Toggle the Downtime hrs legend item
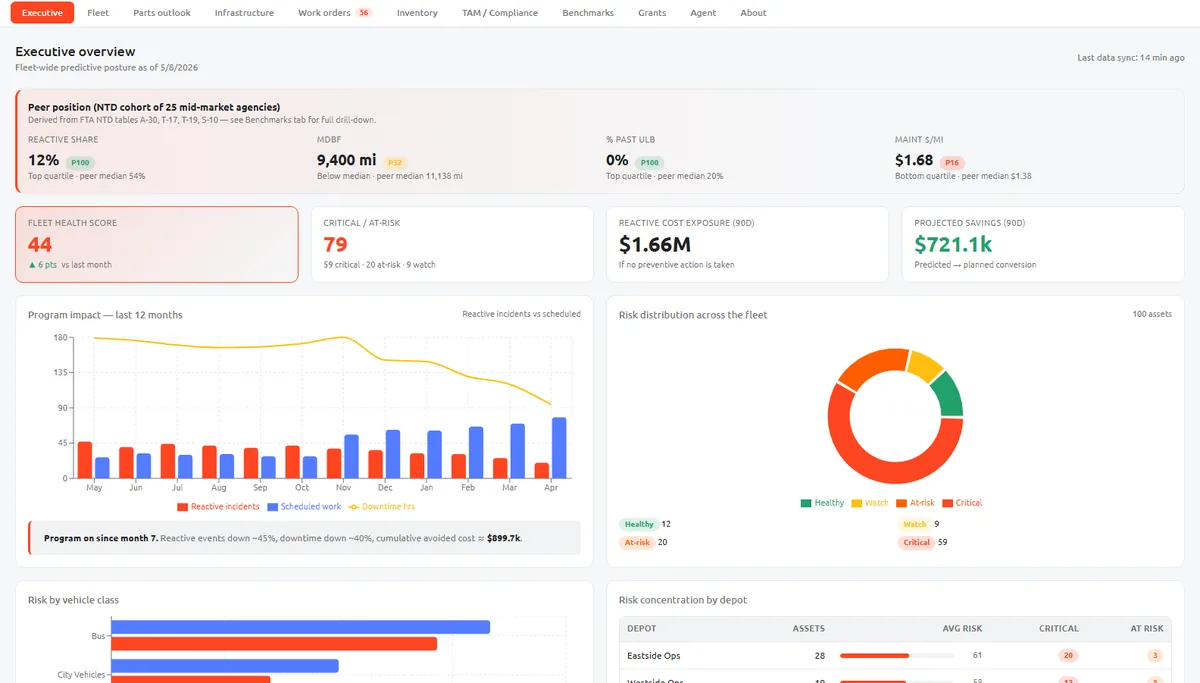This screenshot has height=683, width=1200. 382,507
